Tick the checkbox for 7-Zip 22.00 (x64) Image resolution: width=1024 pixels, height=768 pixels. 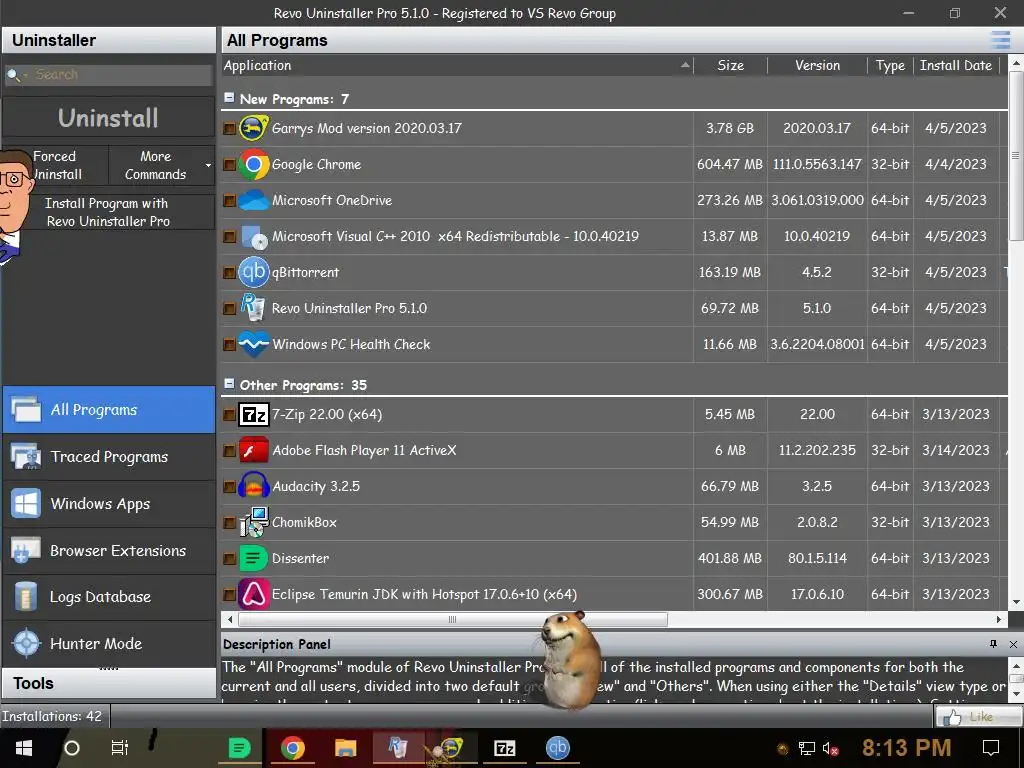click(x=229, y=414)
